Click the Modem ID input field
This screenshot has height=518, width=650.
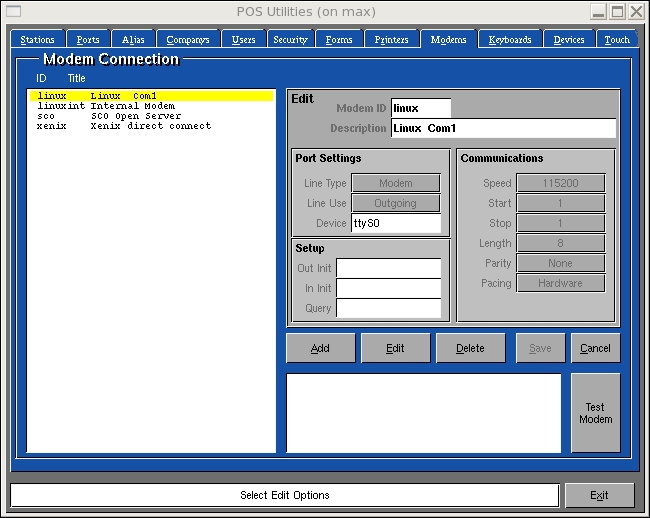421,108
